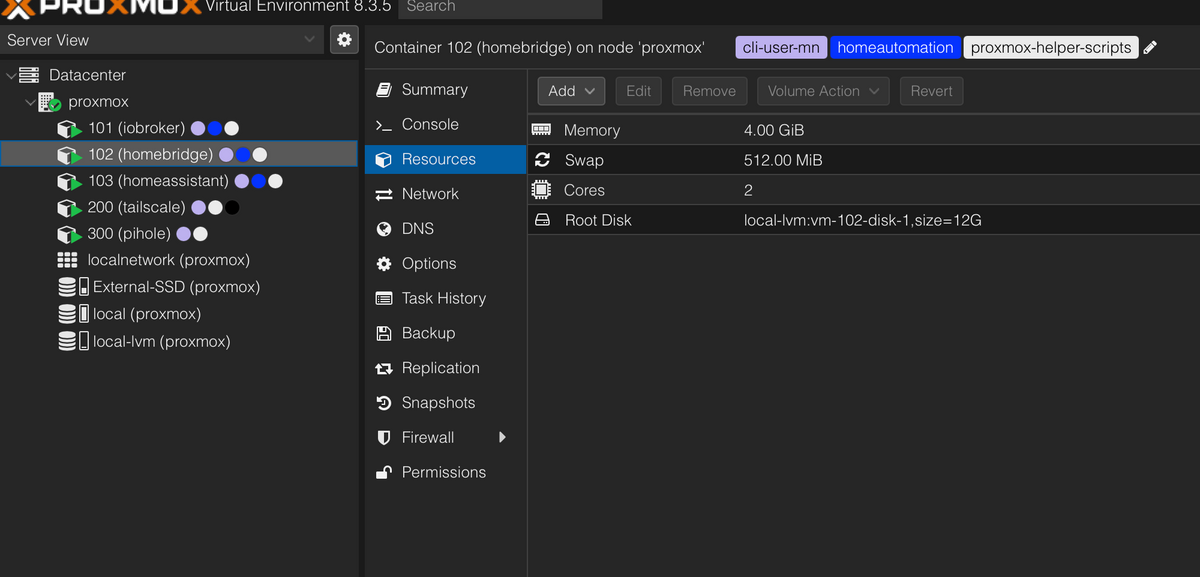Viewport: 1200px width, 577px height.
Task: Click the DNS globe icon
Action: click(384, 229)
